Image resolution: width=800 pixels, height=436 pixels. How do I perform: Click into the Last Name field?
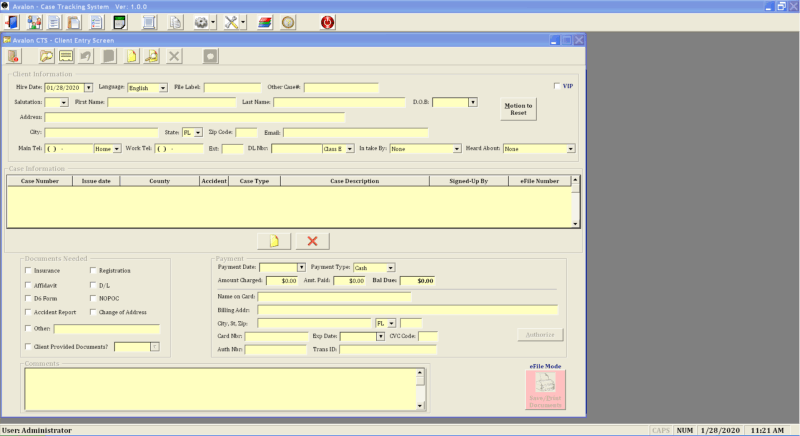(339, 102)
